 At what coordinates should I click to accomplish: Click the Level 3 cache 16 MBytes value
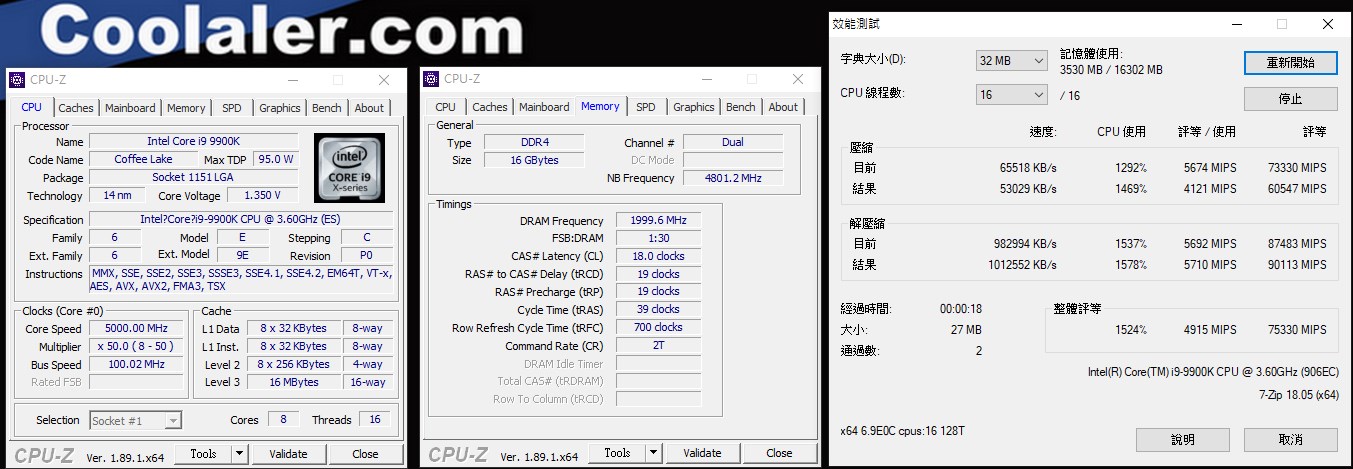tap(294, 383)
